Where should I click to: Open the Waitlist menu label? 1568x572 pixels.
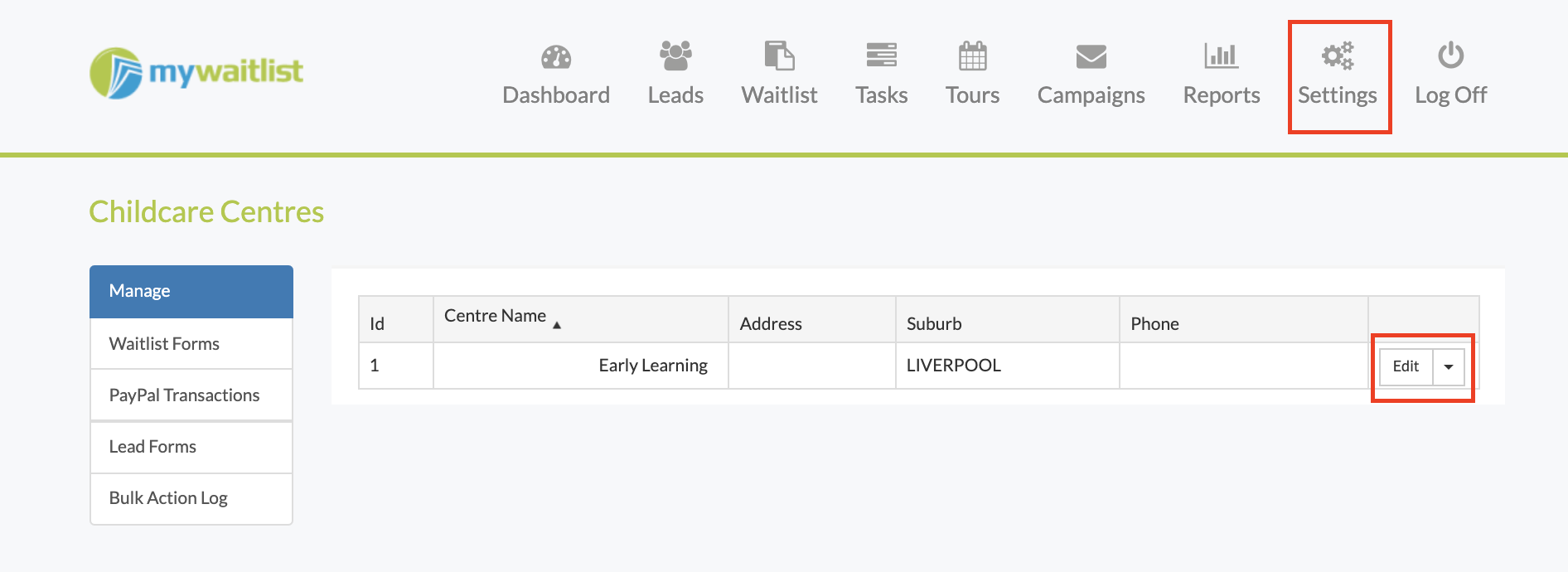click(779, 95)
